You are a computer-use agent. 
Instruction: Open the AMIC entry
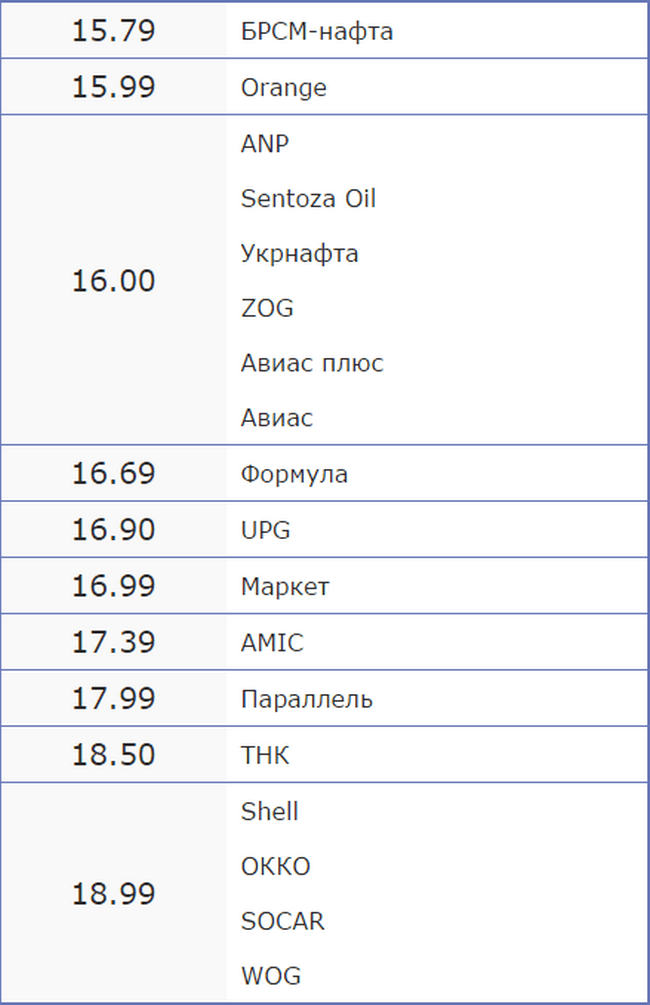(272, 643)
